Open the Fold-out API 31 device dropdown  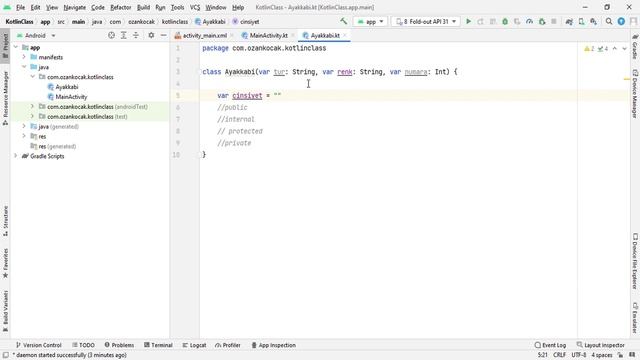click(x=426, y=22)
